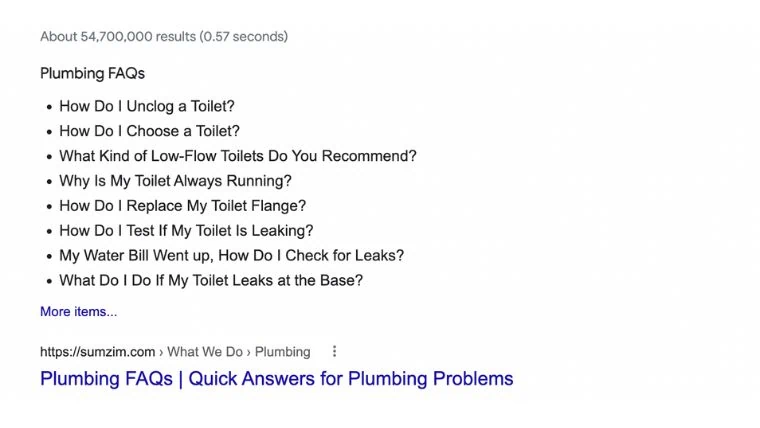Click "Why Is My Toilet Always Running?"
This screenshot has height=428, width=760.
175,181
